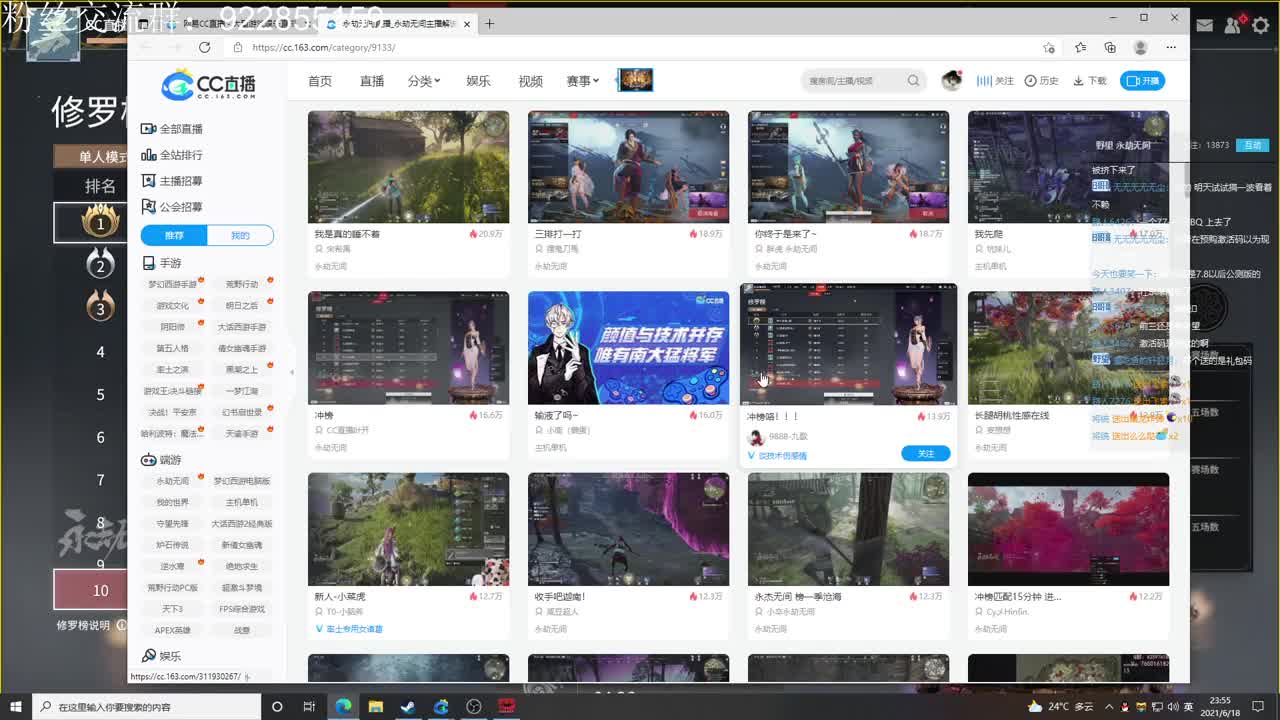Click the blue 开播 start-stream button
The width and height of the screenshot is (1280, 720).
point(1142,81)
